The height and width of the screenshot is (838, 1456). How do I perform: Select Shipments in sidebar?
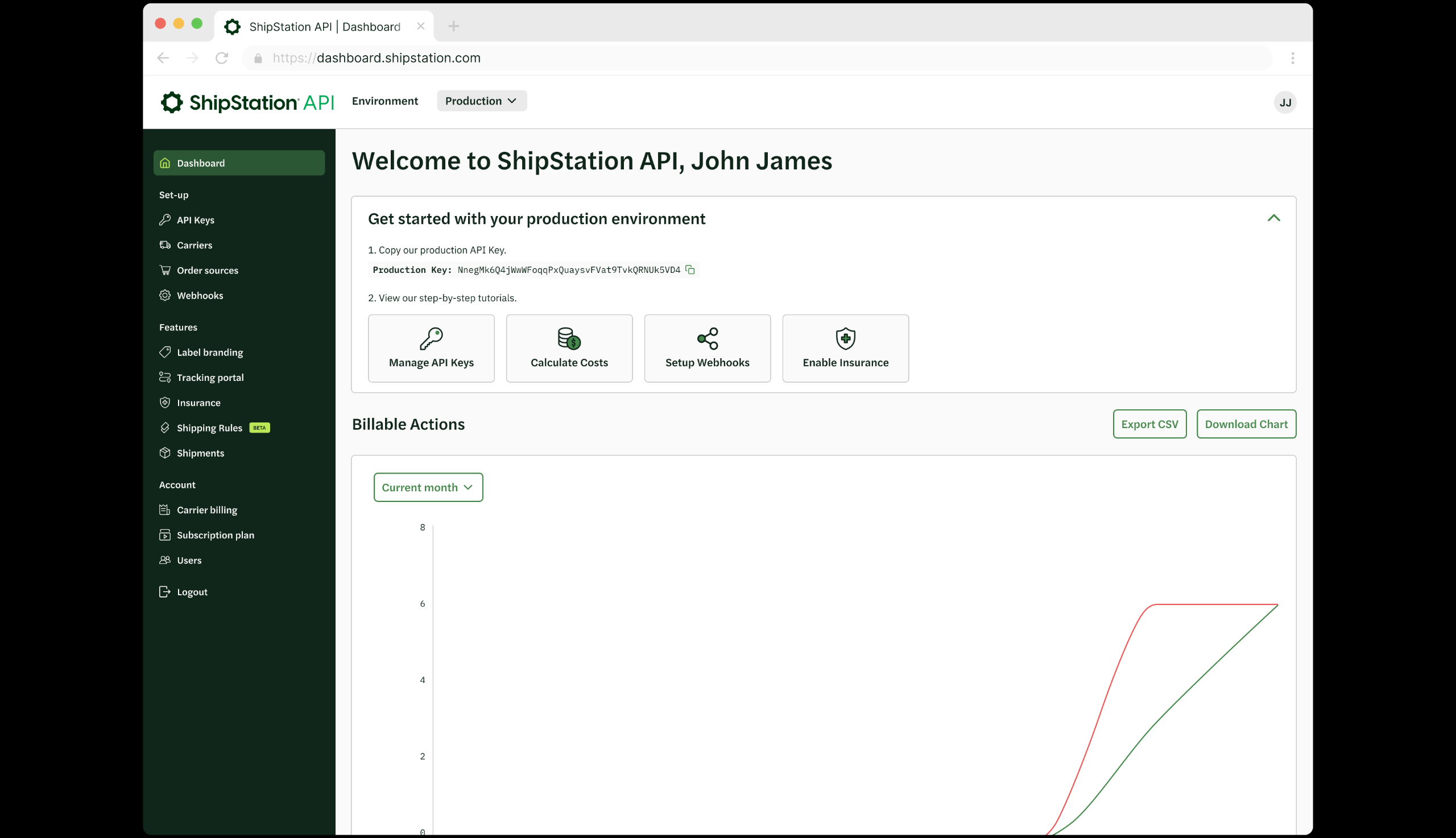tap(200, 453)
